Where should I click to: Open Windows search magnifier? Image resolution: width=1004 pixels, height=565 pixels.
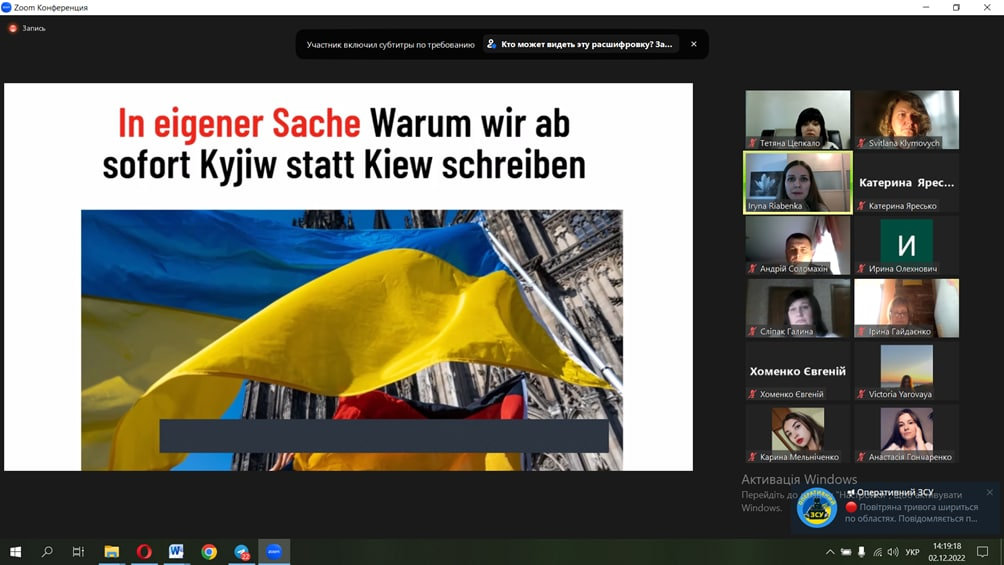coord(47,552)
